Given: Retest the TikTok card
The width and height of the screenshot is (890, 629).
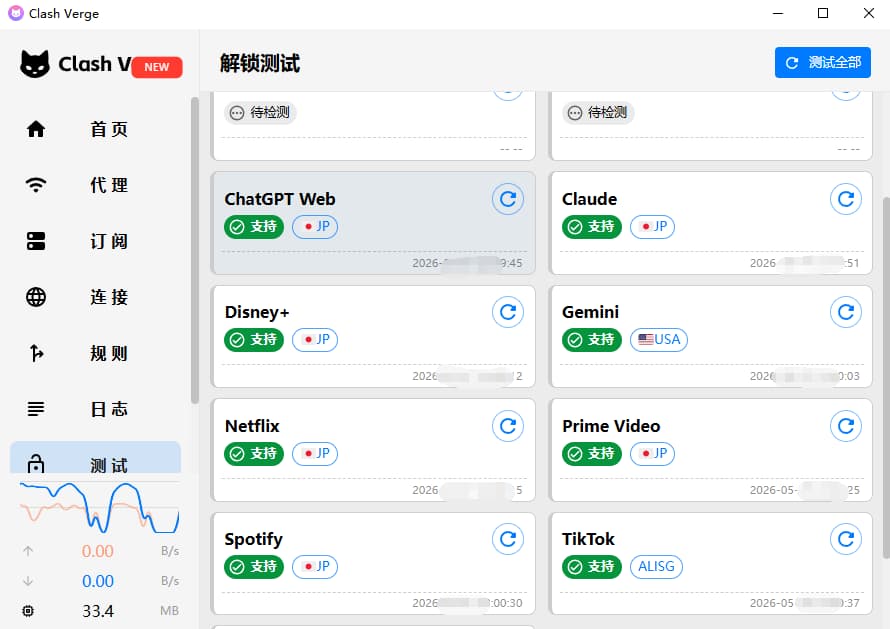Looking at the screenshot, I should 846,539.
